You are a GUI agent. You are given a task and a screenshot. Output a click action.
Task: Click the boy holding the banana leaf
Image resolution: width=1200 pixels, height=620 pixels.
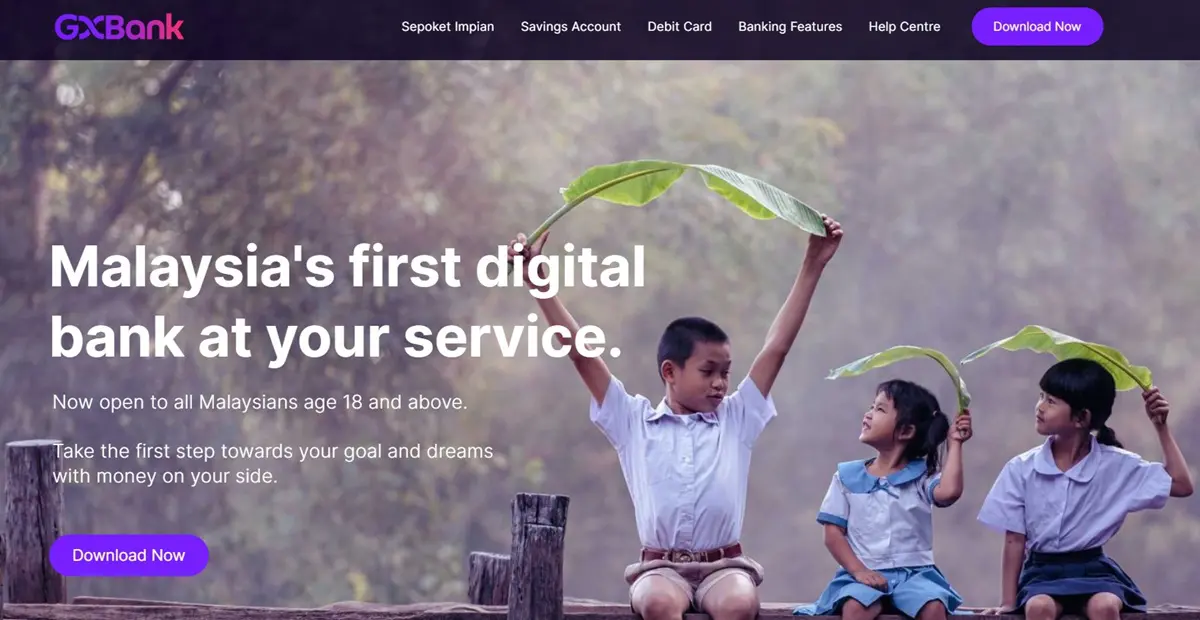tap(690, 440)
